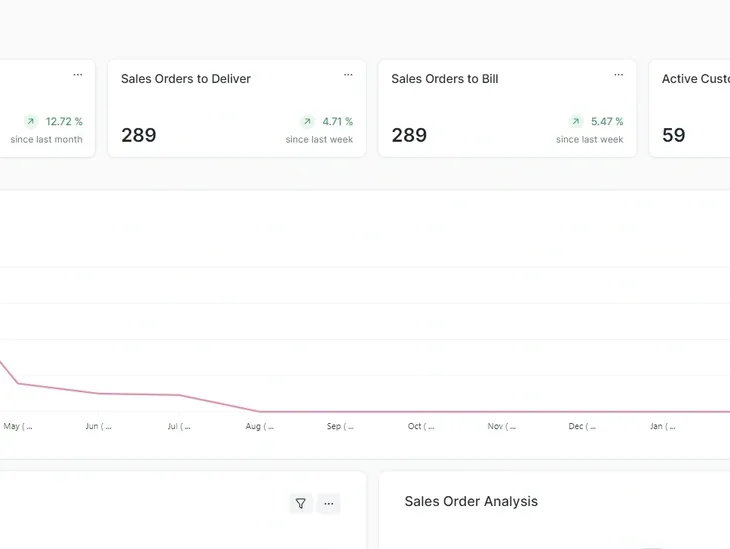Click the Jun label on chart axis
The height and width of the screenshot is (549, 730).
pyautogui.click(x=98, y=426)
